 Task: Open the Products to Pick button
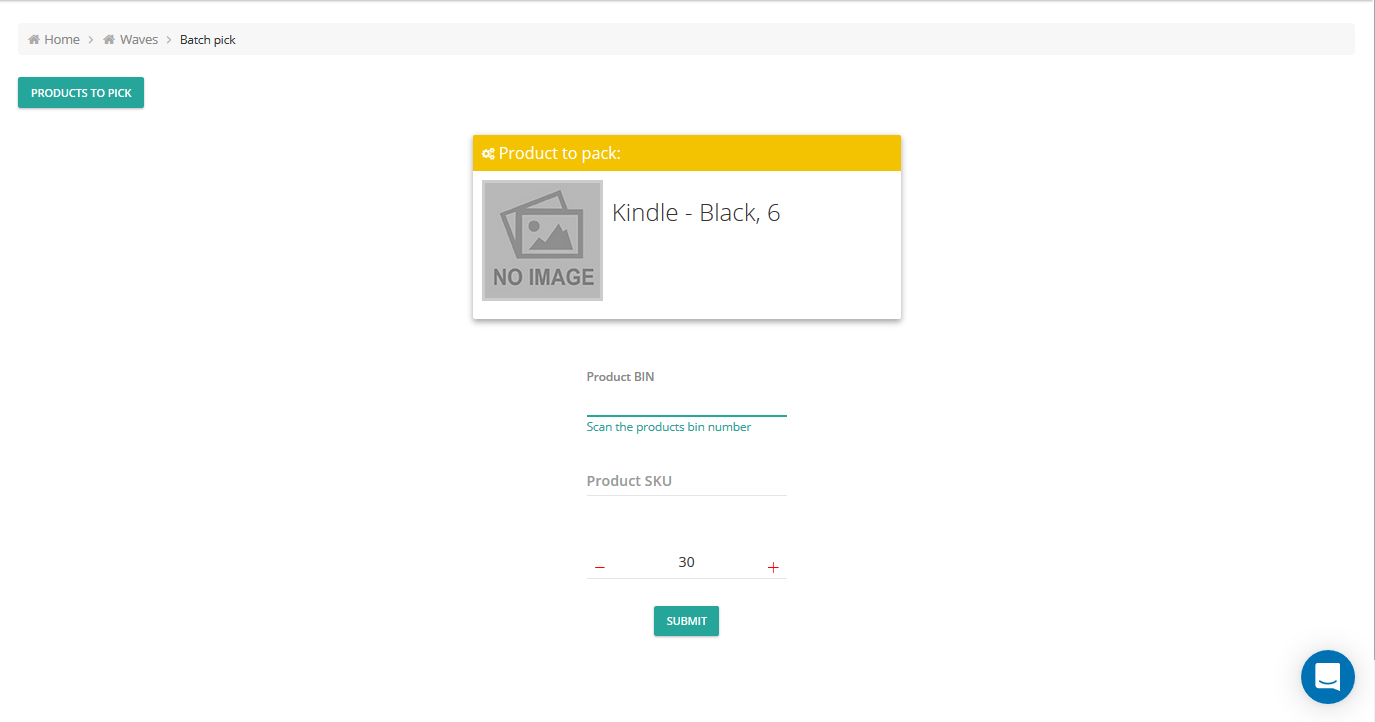81,93
